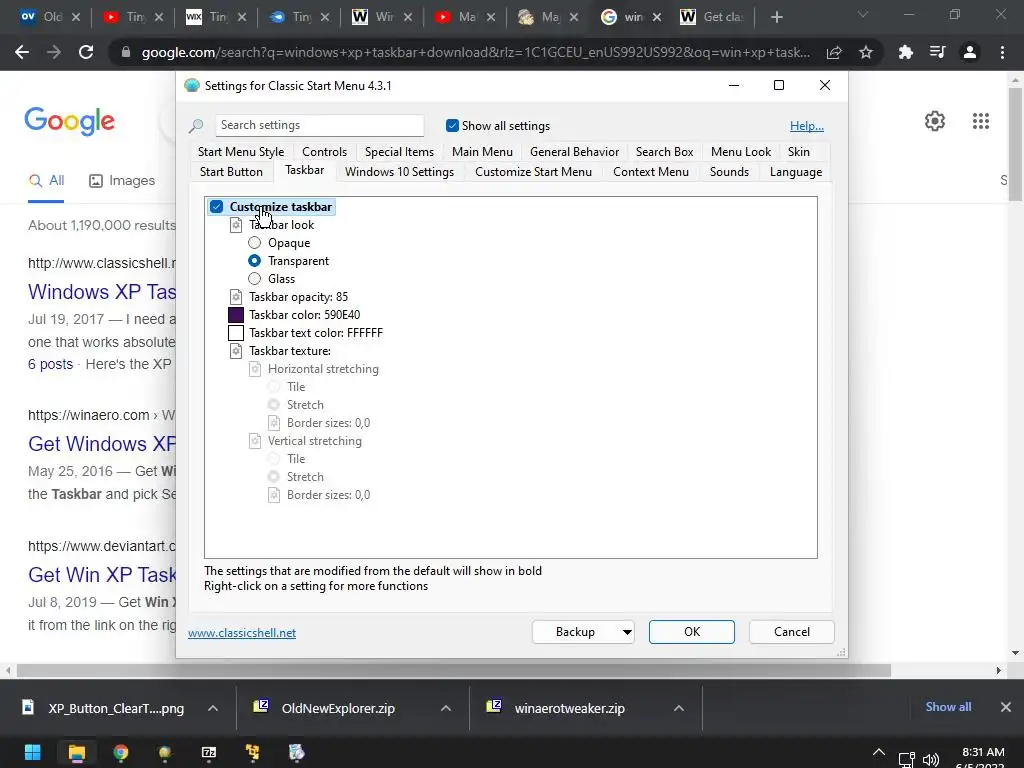Open Google quick settings gear

click(x=935, y=121)
